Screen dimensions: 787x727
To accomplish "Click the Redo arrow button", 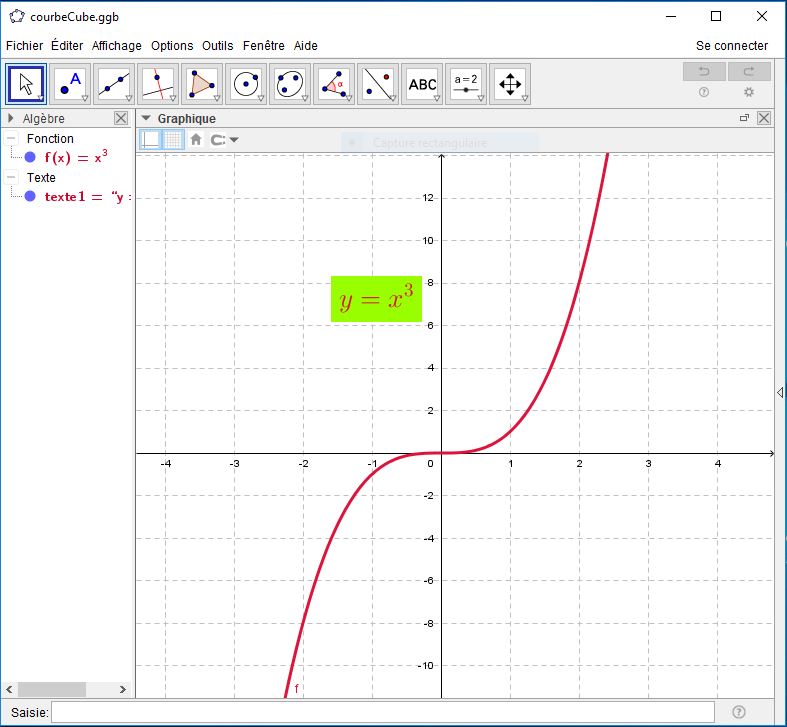I will click(x=749, y=71).
